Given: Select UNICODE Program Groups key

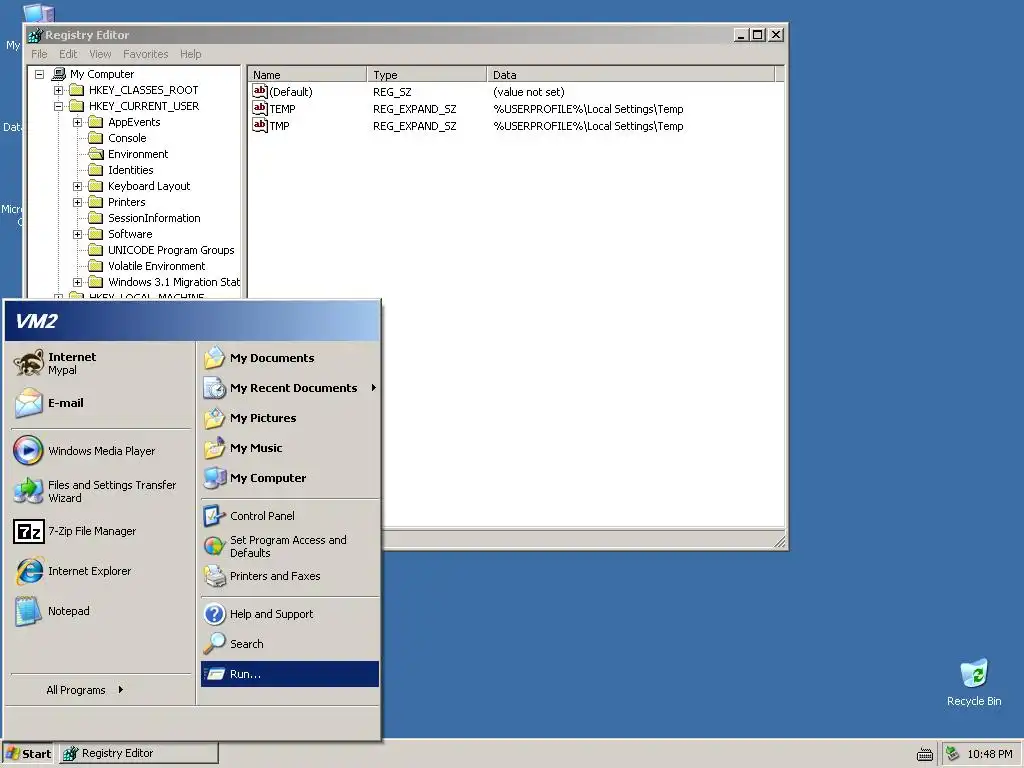Looking at the screenshot, I should 171,250.
